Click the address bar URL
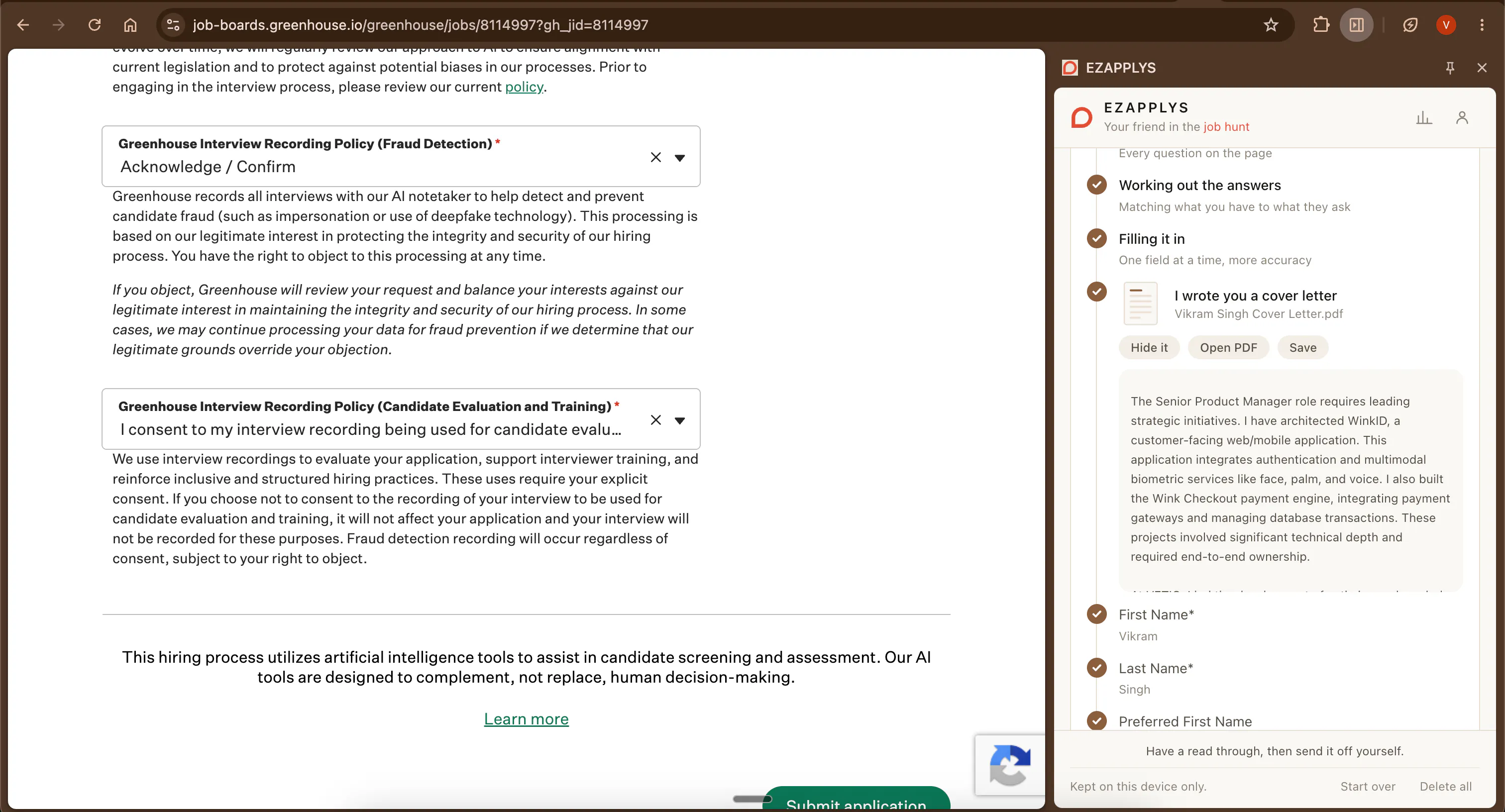1505x812 pixels. 420,25
